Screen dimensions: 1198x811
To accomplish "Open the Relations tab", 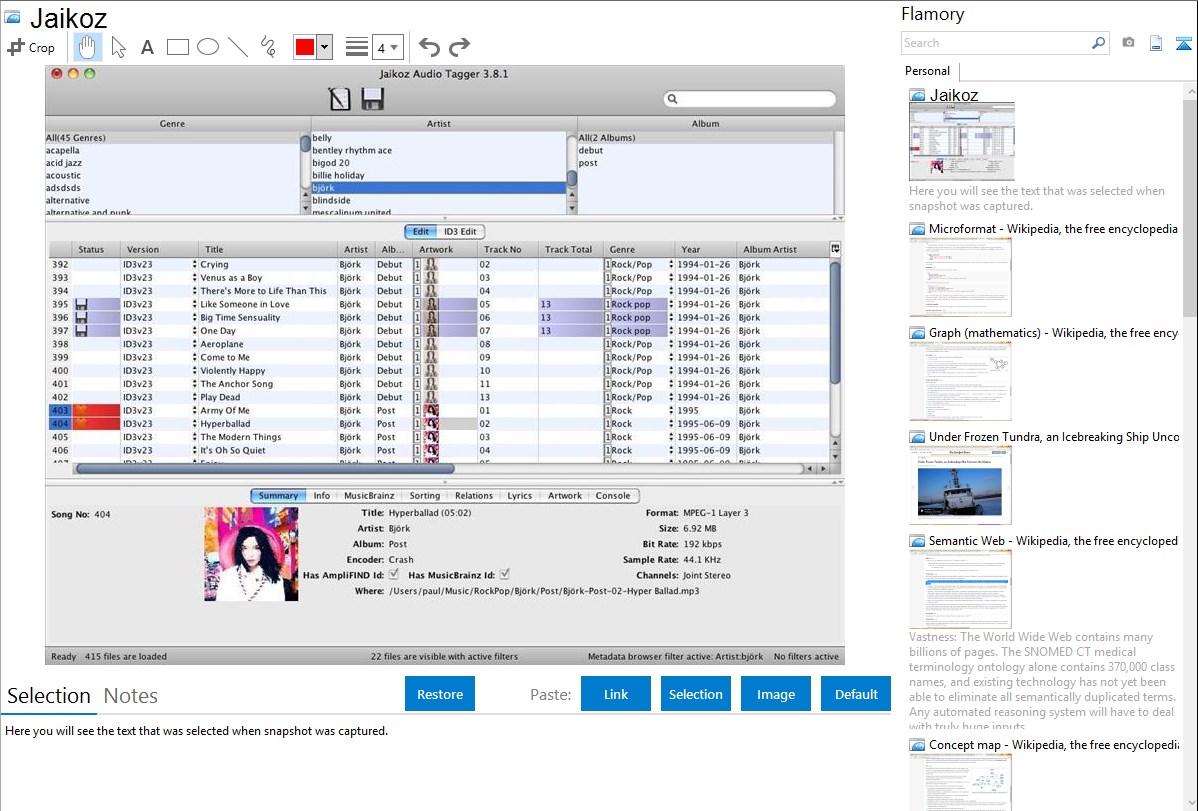I will point(474,495).
